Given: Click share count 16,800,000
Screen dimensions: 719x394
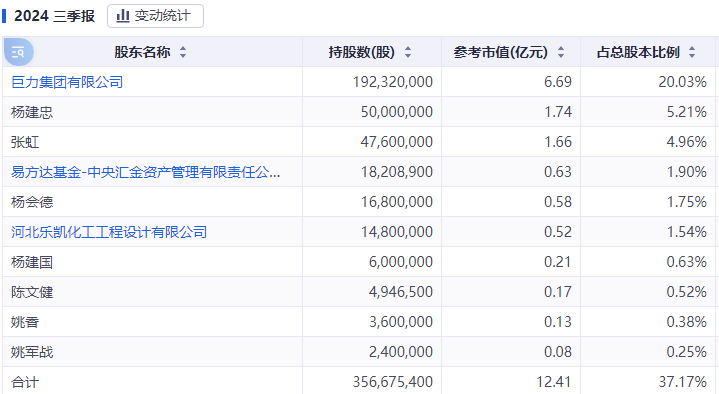Looking at the screenshot, I should [x=397, y=202].
